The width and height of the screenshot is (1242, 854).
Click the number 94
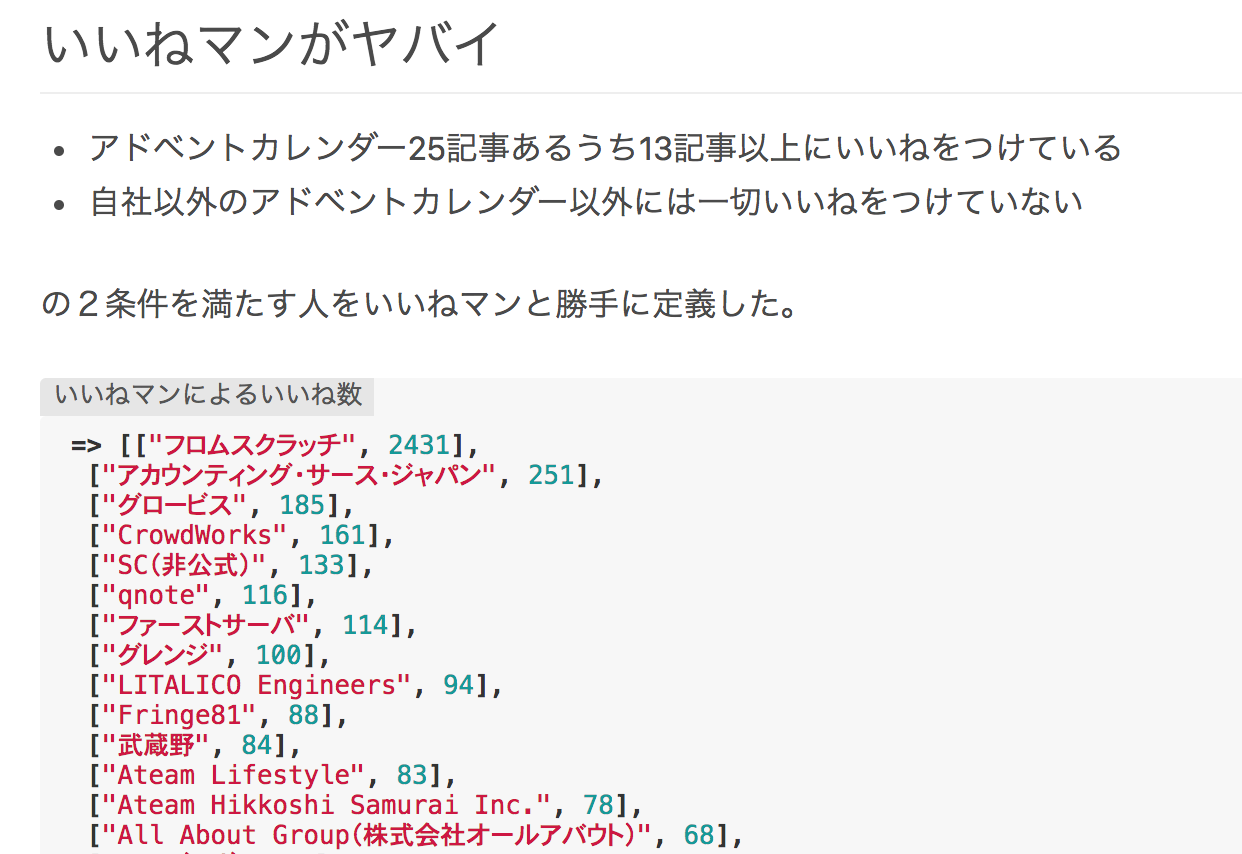tap(458, 685)
